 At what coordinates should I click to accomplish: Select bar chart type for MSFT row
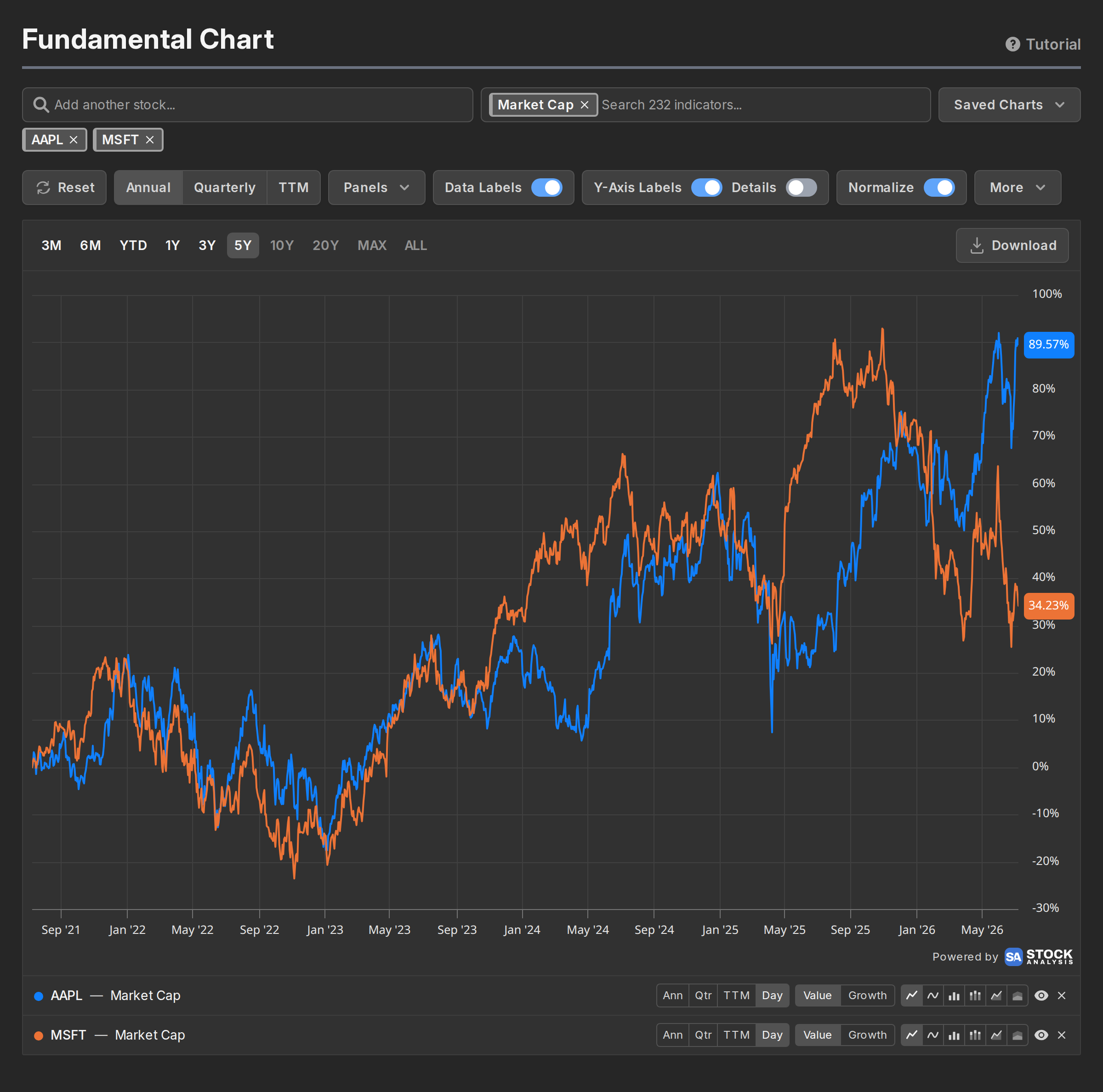pos(954,1035)
